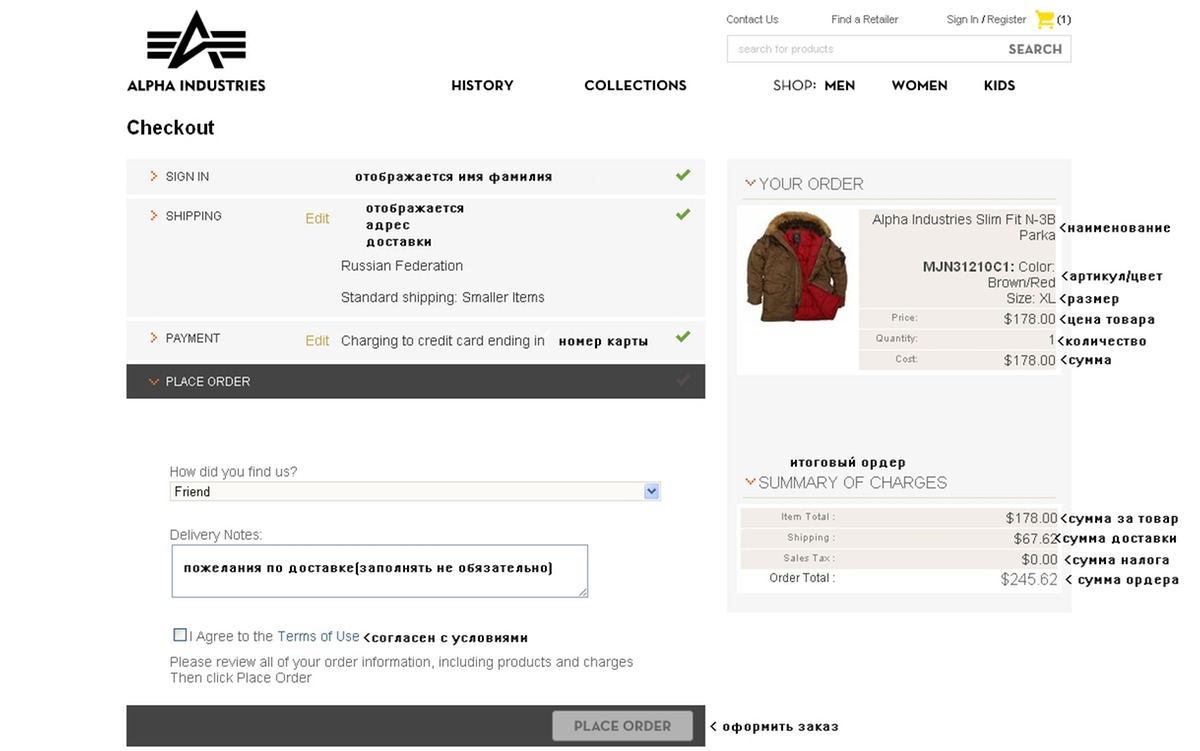This screenshot has width=1200, height=751.
Task: Open the History menu
Action: tap(482, 86)
